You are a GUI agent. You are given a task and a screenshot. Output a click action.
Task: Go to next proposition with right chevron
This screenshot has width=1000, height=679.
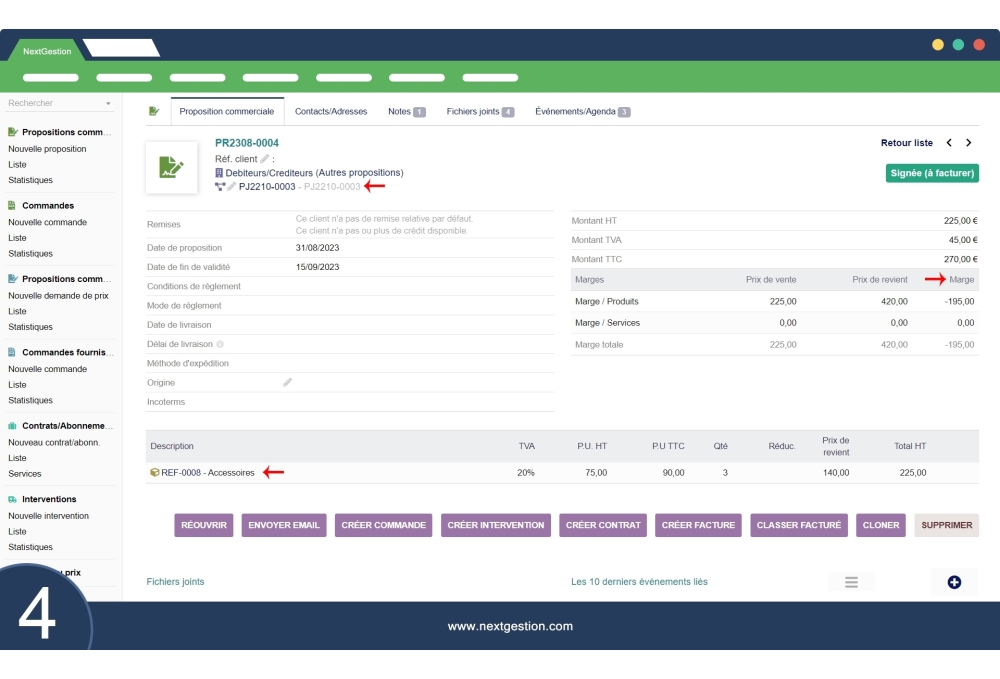click(x=967, y=143)
